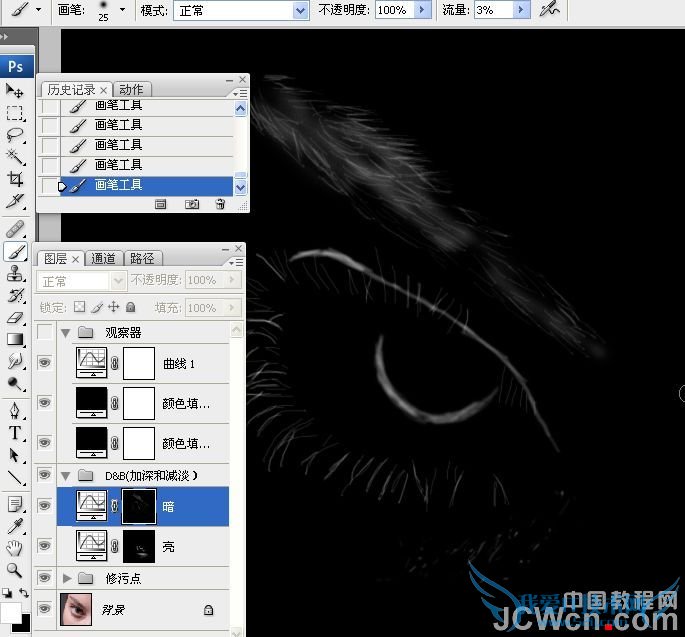This screenshot has height=637, width=685.
Task: Select the Move tool
Action: [x=14, y=91]
